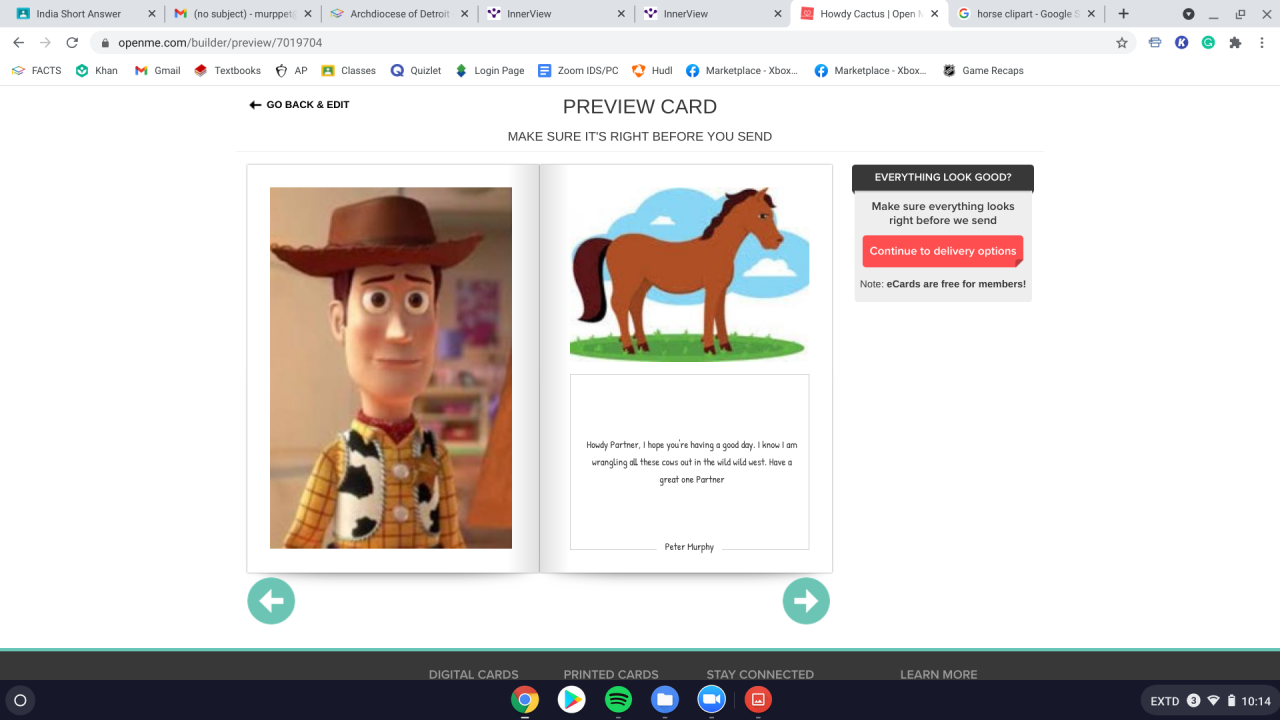Close the (no subject) Gmail tab
Viewport: 1280px width, 720px height.
point(308,14)
